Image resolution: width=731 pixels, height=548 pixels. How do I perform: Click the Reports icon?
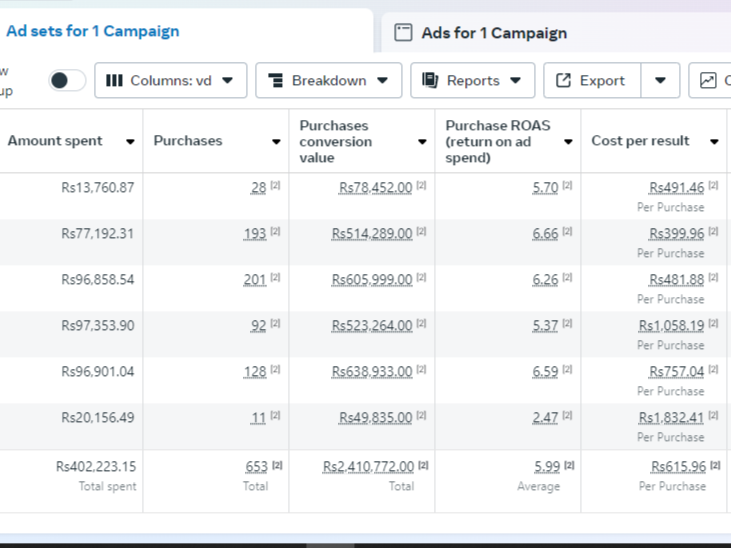coord(430,81)
